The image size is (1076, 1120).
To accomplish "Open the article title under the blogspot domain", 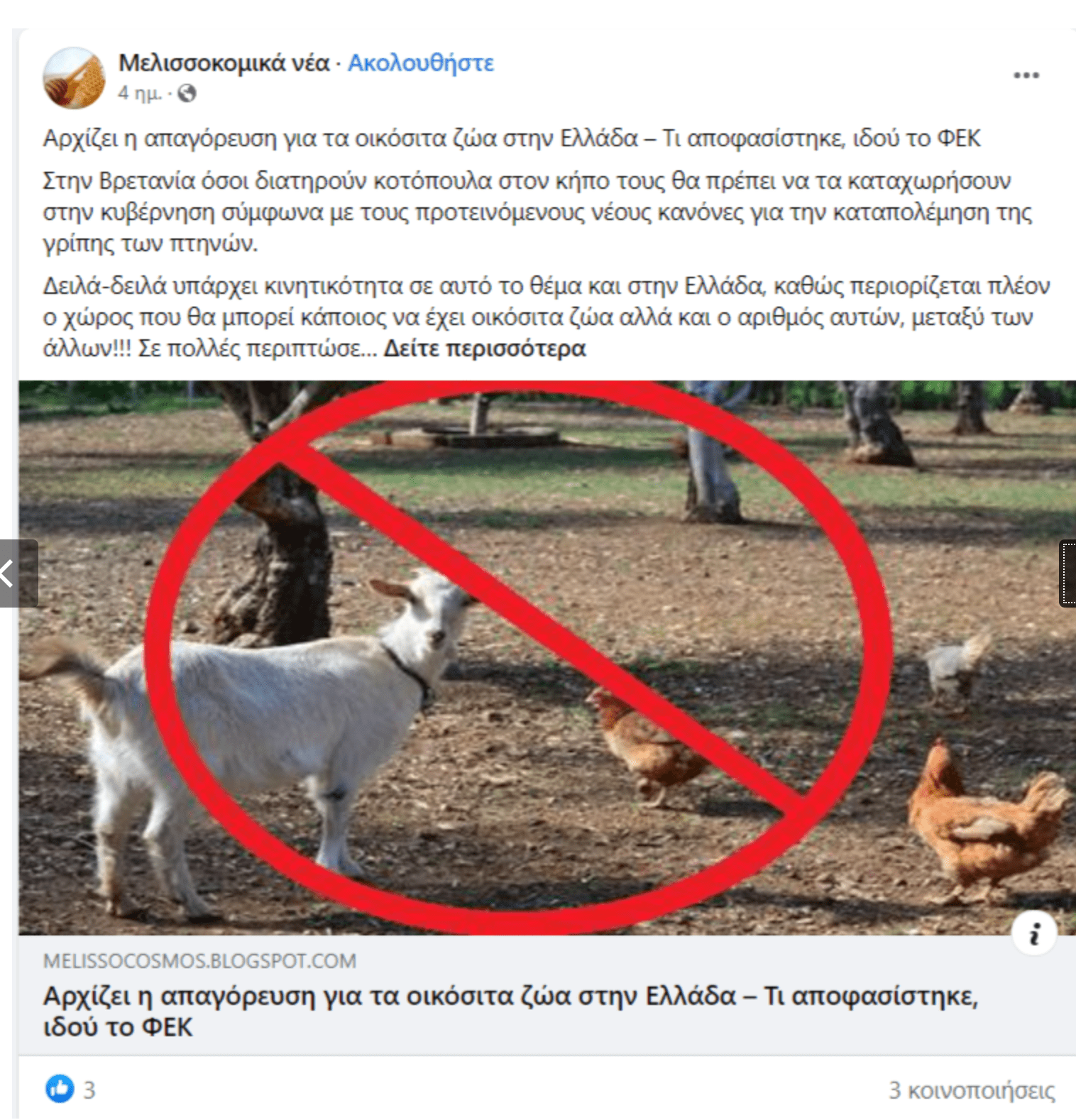I will (510, 1011).
